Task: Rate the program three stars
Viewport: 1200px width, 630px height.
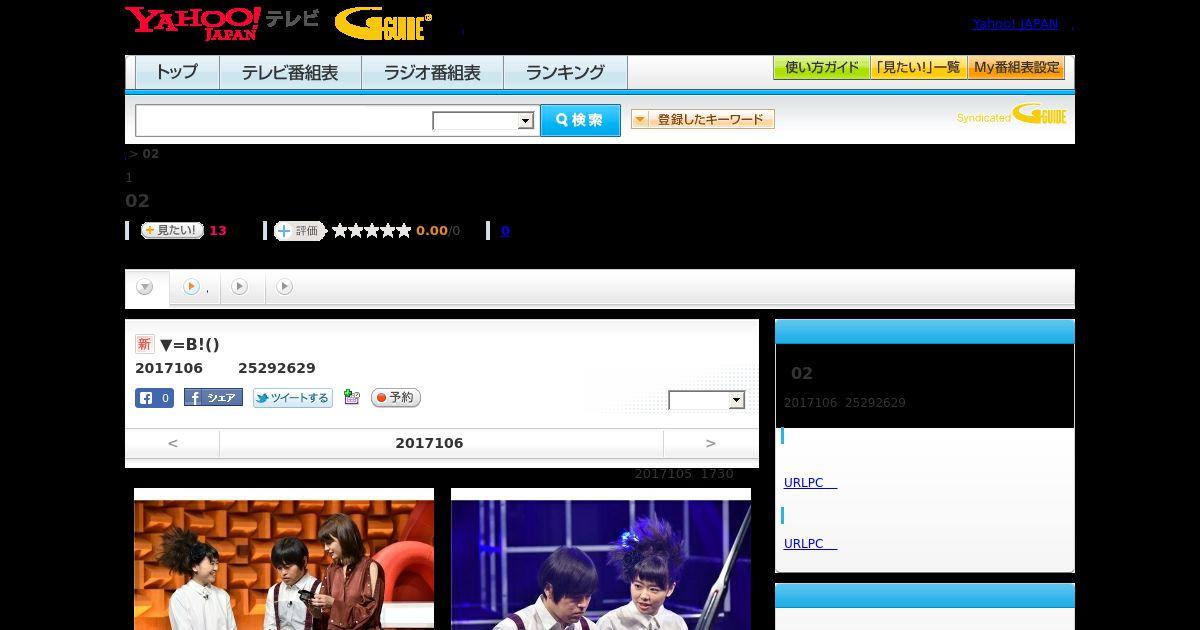Action: tap(372, 231)
